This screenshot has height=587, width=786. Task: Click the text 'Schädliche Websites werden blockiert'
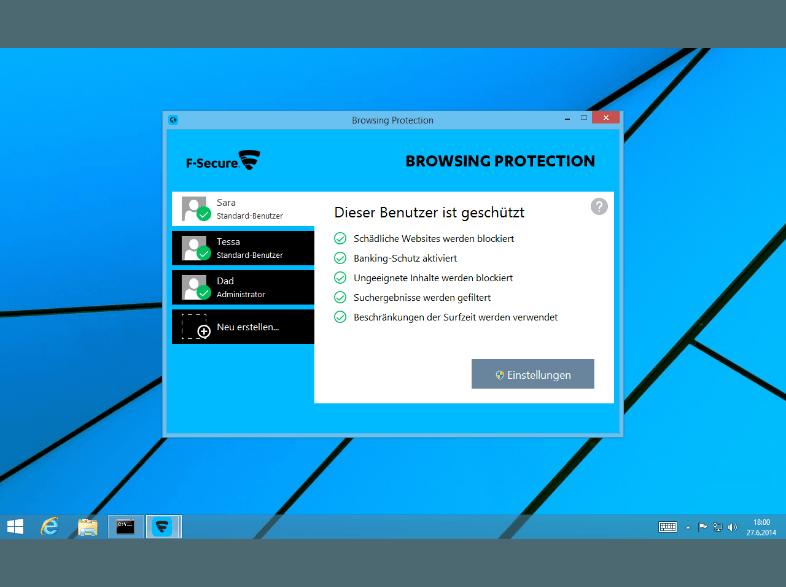point(434,239)
